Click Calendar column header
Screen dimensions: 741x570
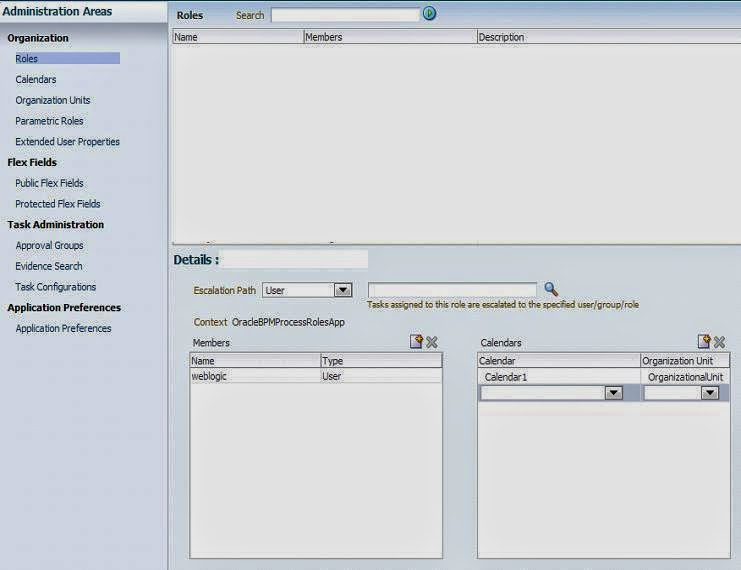(x=559, y=361)
